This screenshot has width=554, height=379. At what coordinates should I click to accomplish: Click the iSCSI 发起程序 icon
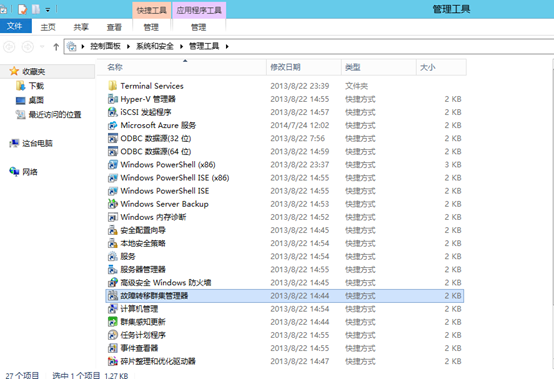coord(112,112)
